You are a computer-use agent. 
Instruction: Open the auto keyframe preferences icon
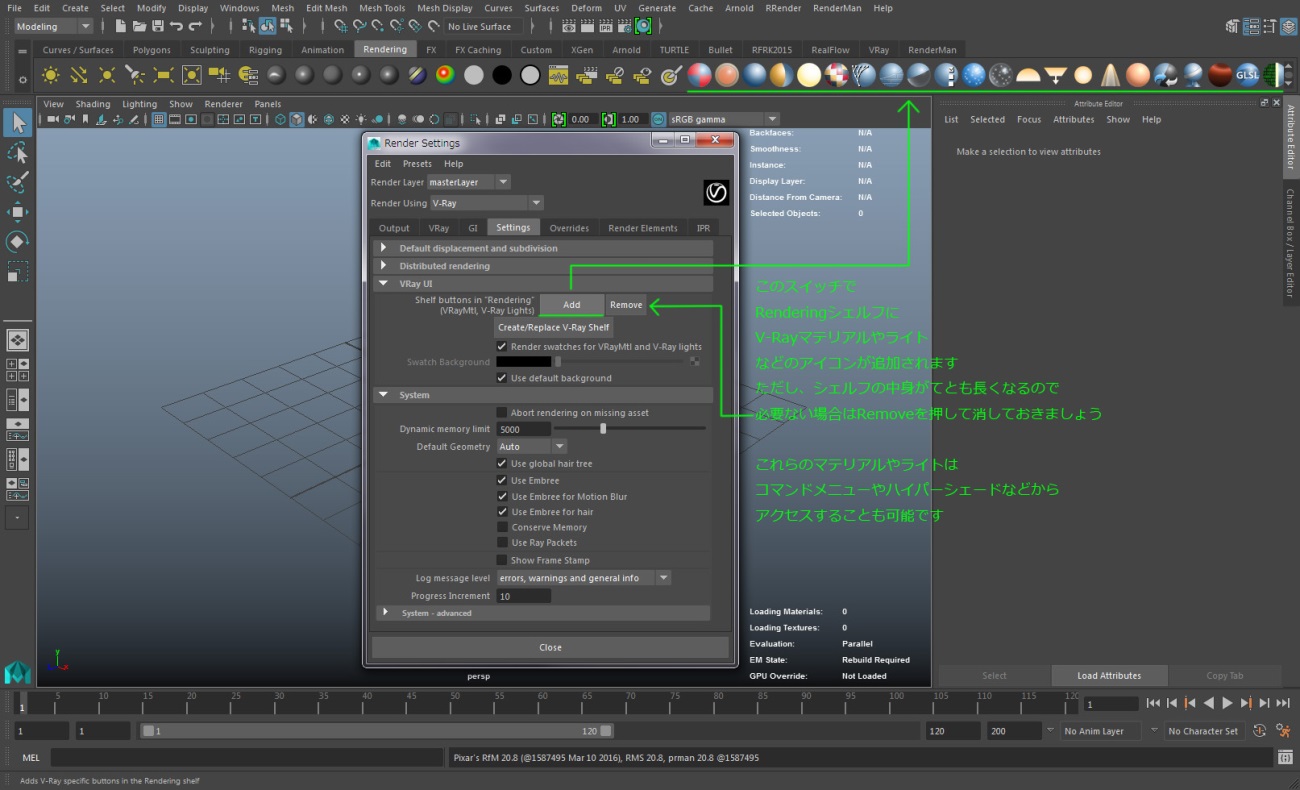(x=1281, y=731)
